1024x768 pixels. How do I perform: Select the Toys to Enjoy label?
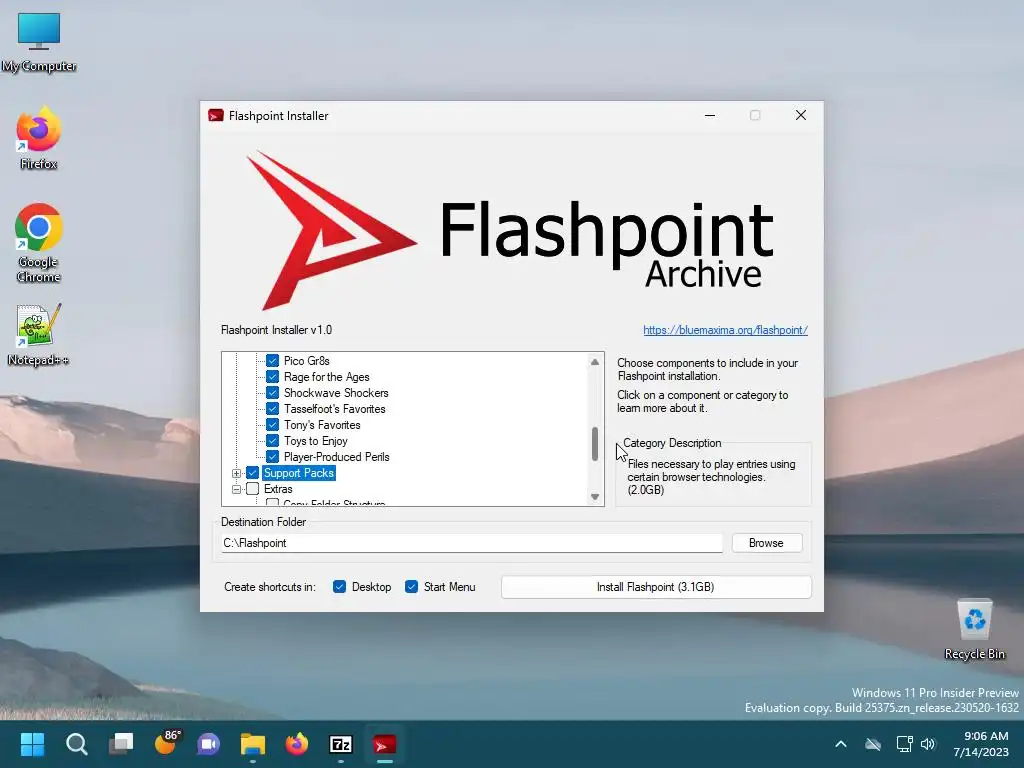pos(315,441)
